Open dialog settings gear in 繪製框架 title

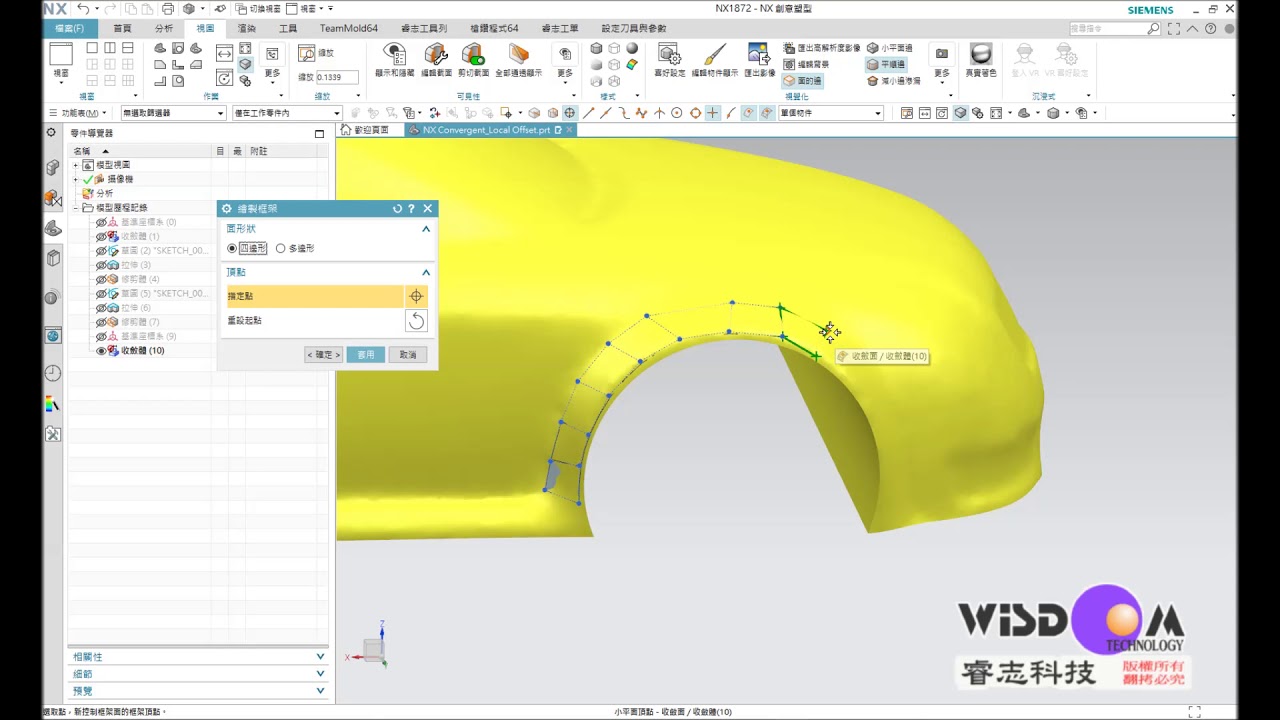[227, 209]
